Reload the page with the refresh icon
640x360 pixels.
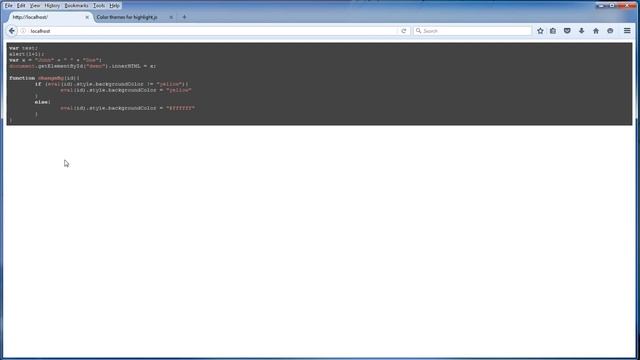(x=403, y=31)
